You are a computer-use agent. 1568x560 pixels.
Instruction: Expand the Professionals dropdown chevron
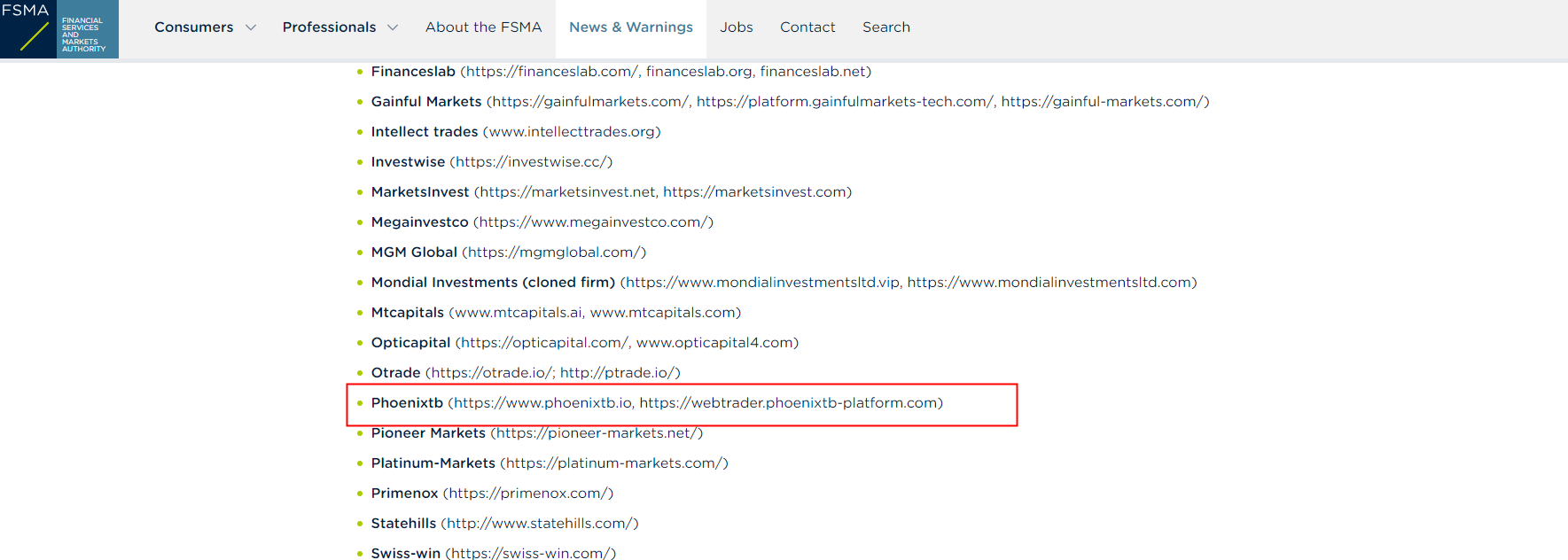(x=393, y=27)
